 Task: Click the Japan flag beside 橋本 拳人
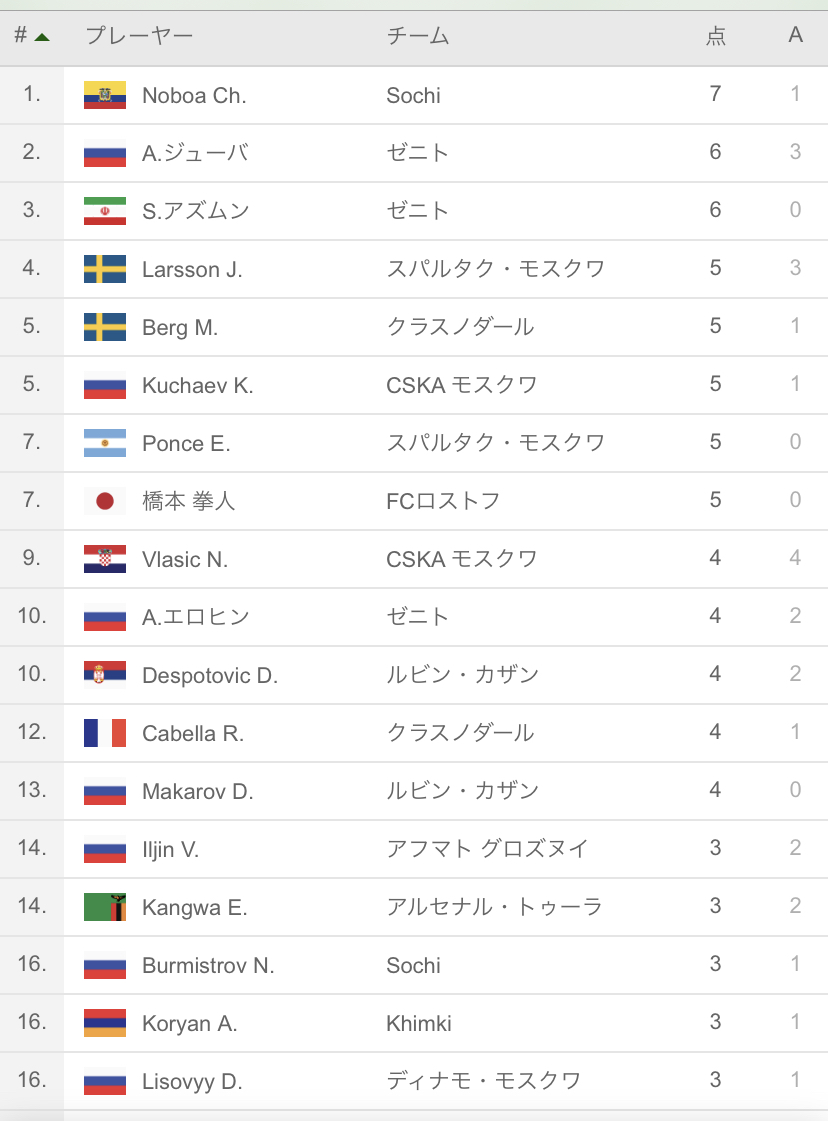pos(105,501)
